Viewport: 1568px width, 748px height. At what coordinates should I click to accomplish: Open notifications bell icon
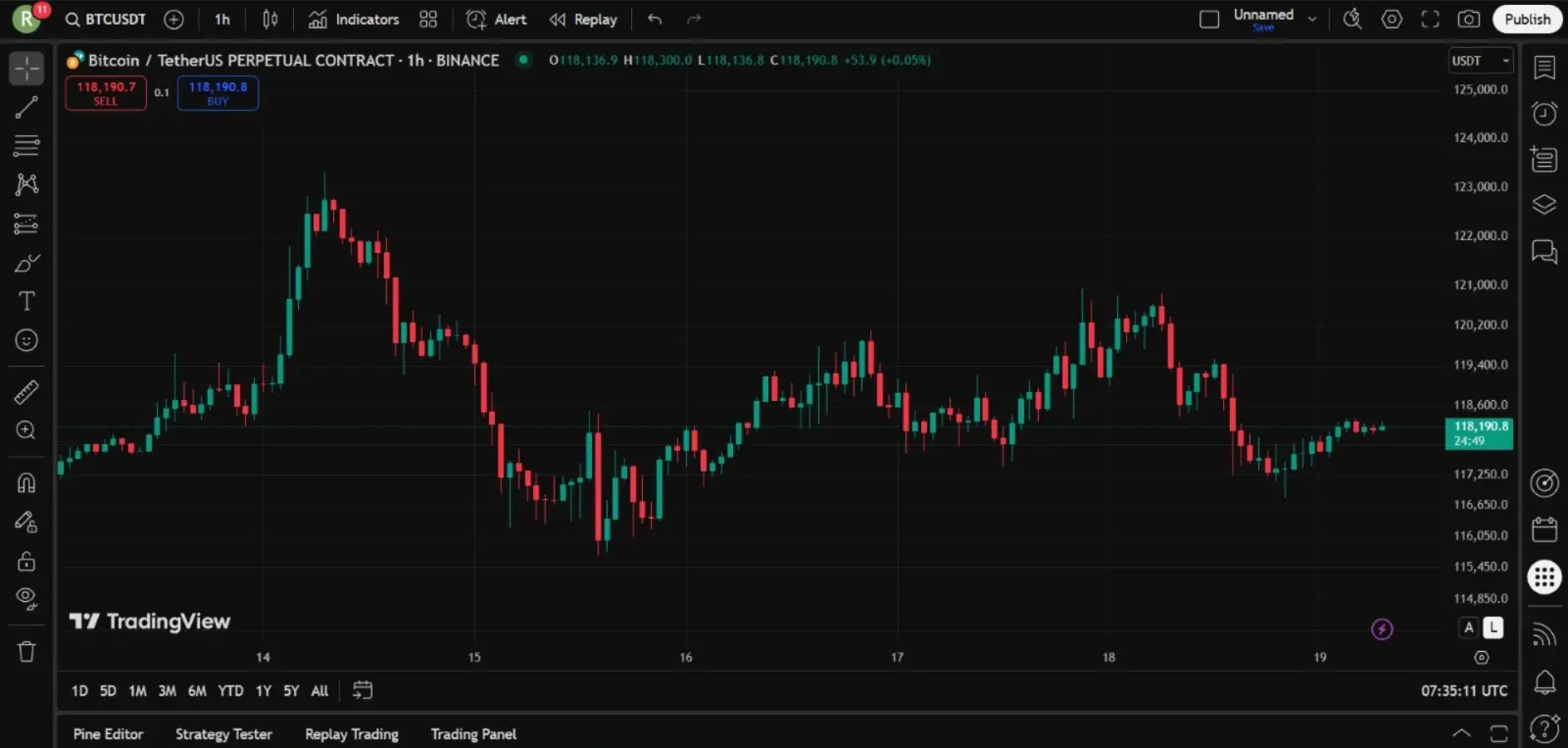[1544, 681]
